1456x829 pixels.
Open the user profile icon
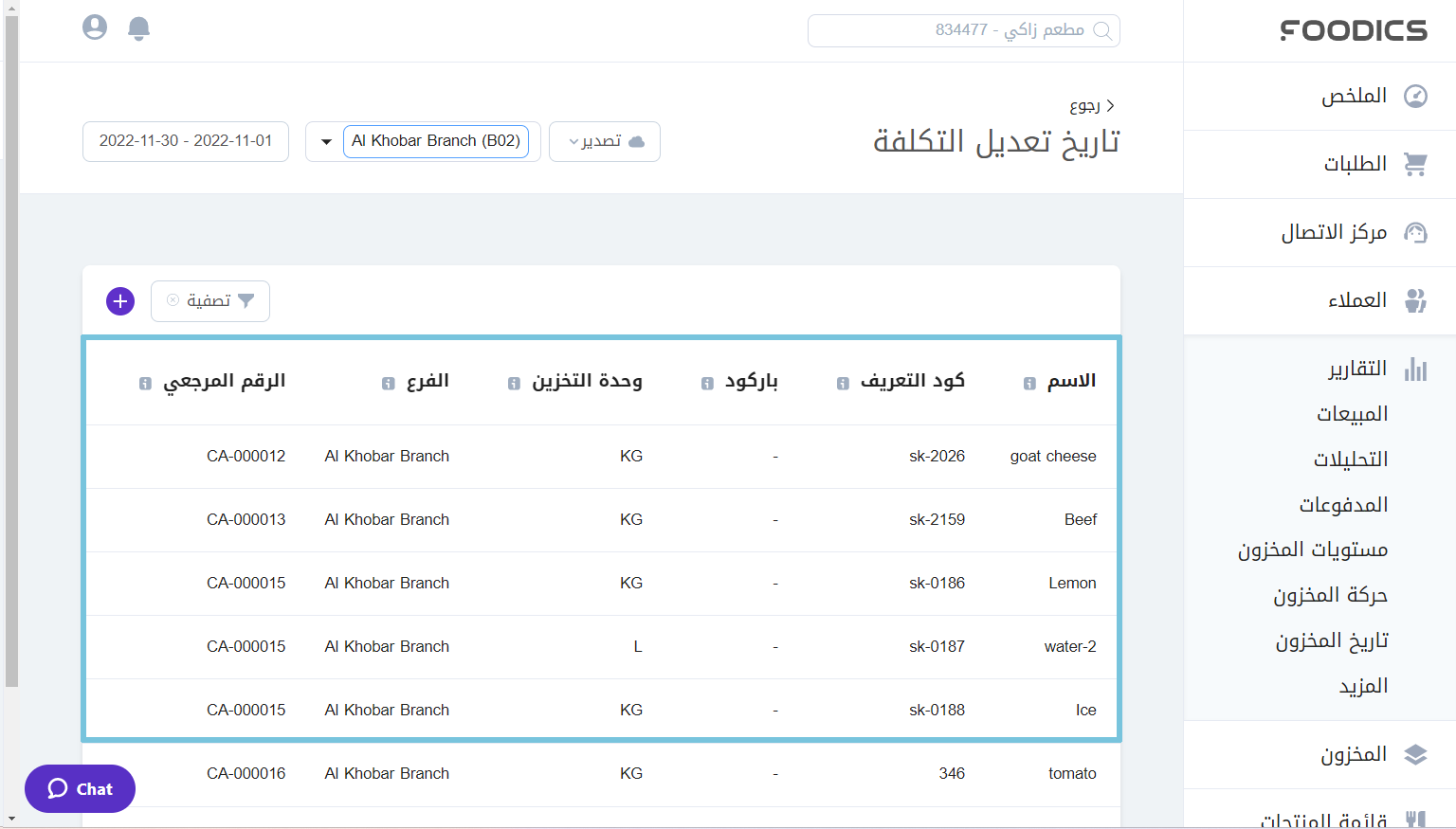pyautogui.click(x=95, y=27)
